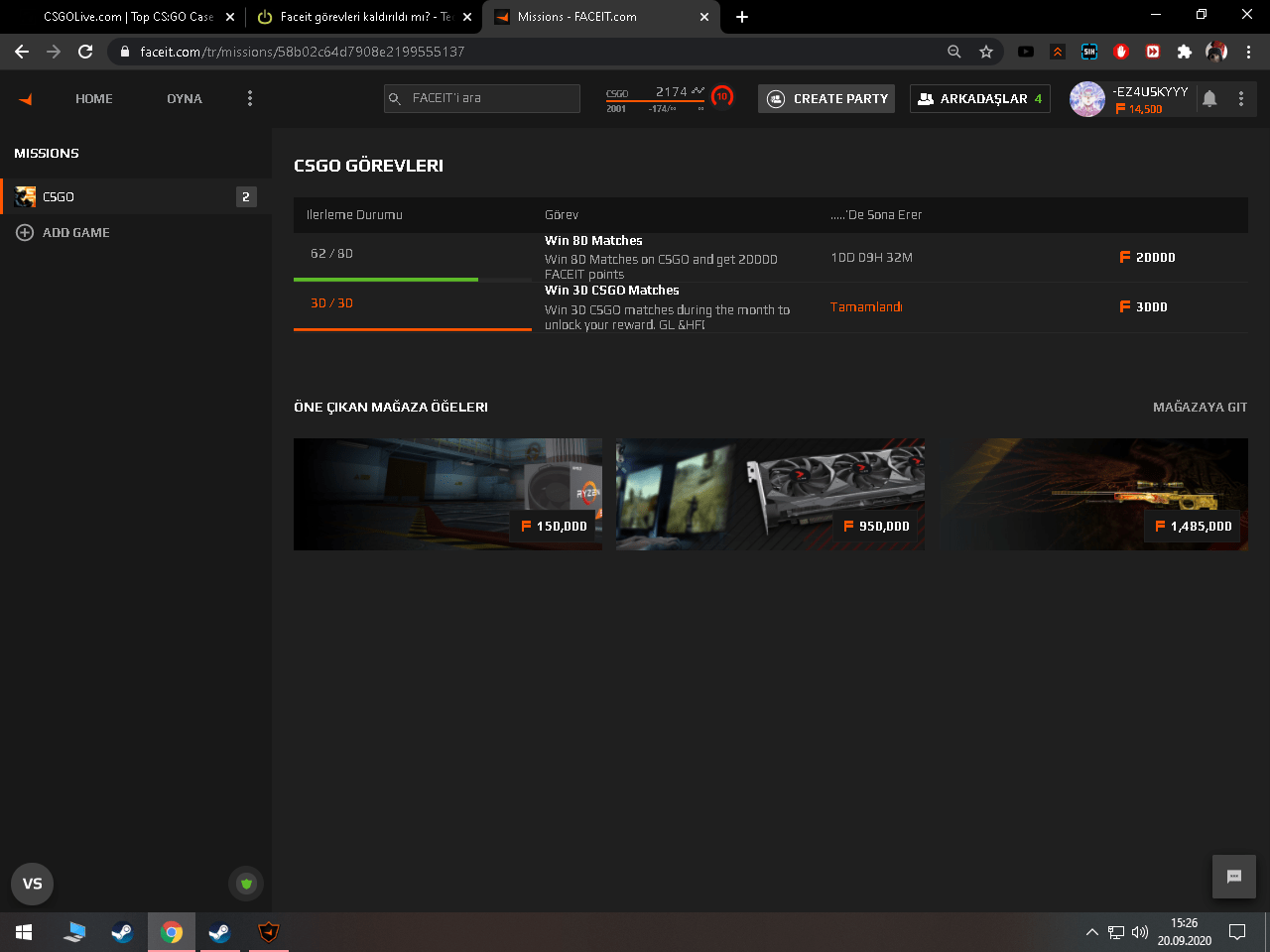
Task: Open the Chrome three-dot settings menu
Action: point(1248,52)
